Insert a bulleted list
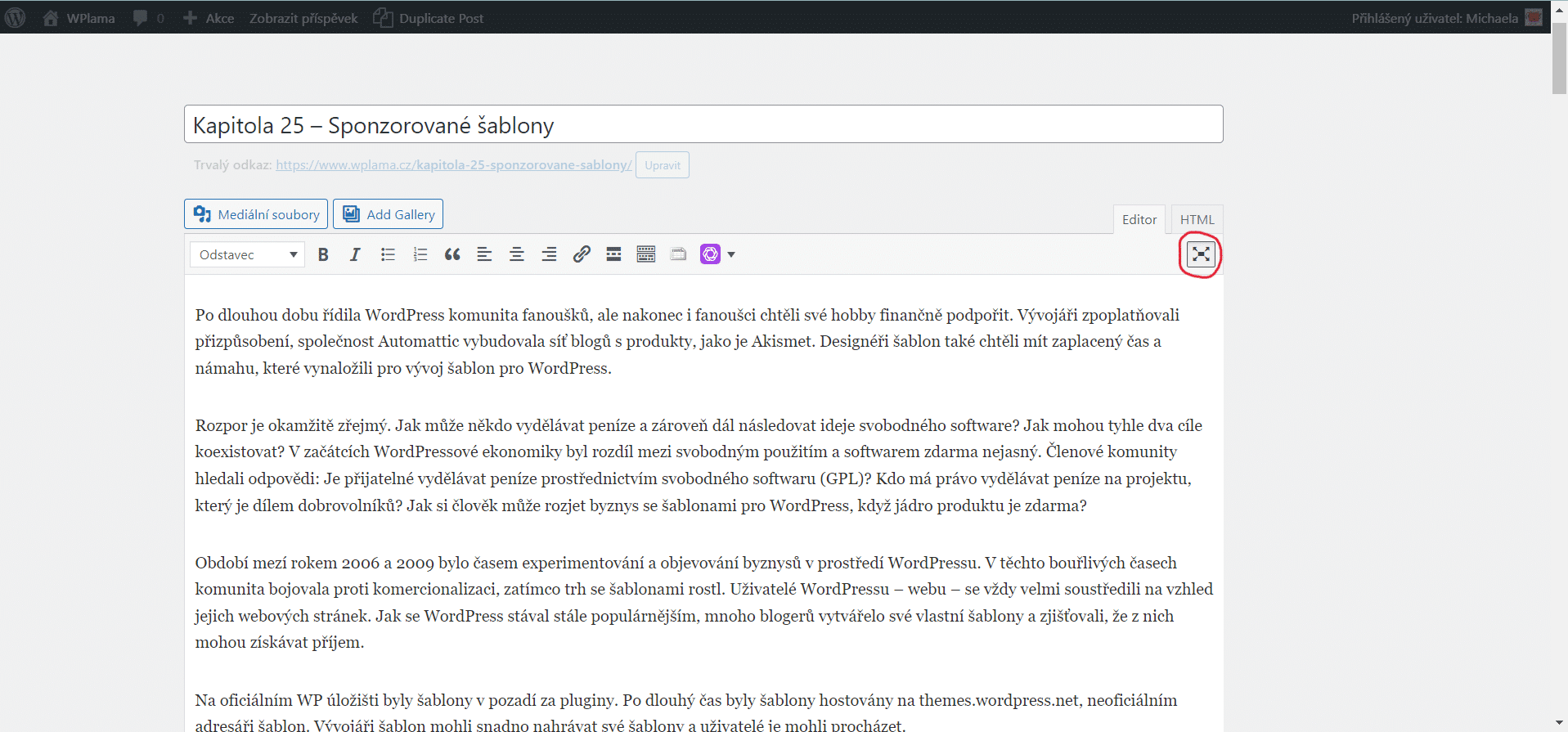 (x=388, y=254)
